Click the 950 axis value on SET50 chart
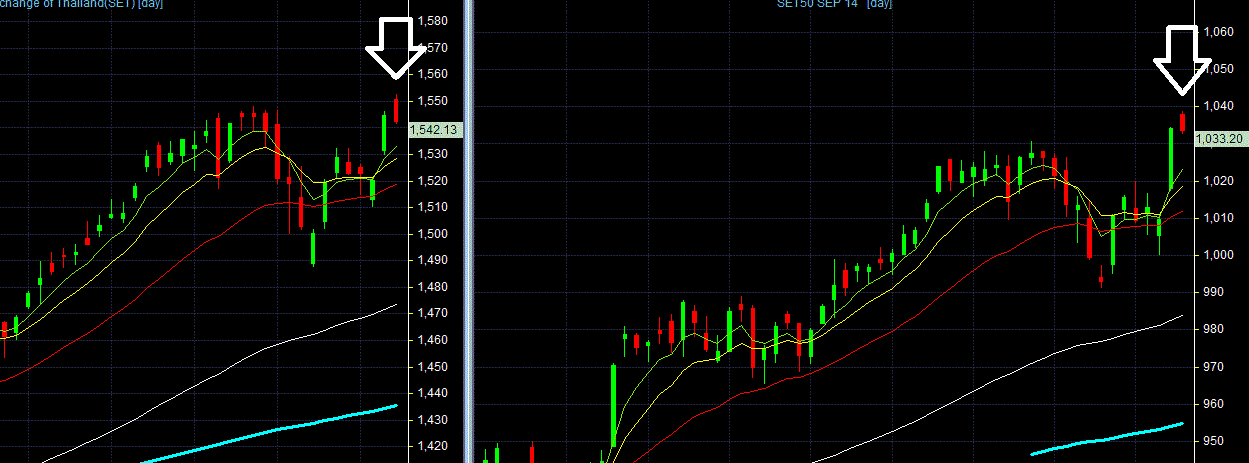 coord(1213,441)
